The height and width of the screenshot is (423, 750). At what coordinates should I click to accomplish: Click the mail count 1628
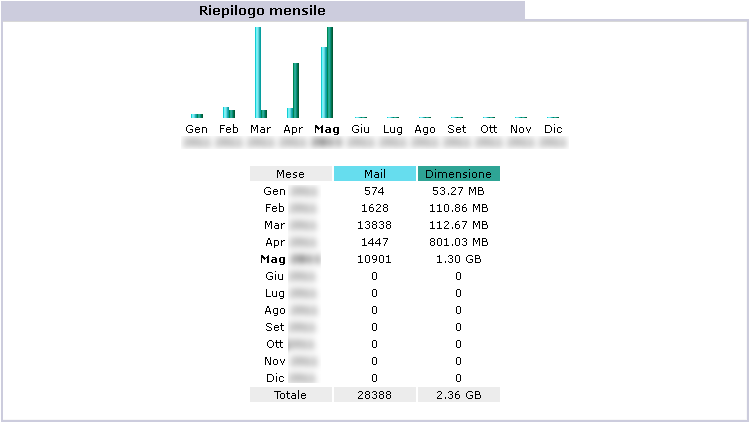coord(375,208)
